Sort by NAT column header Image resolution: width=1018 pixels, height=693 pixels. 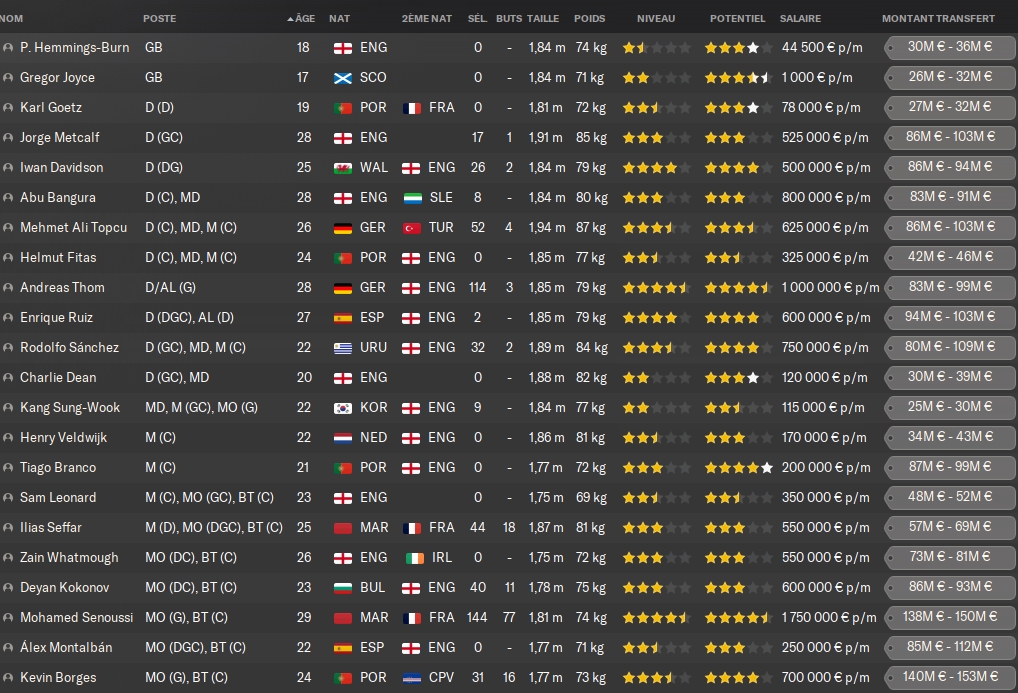point(340,18)
